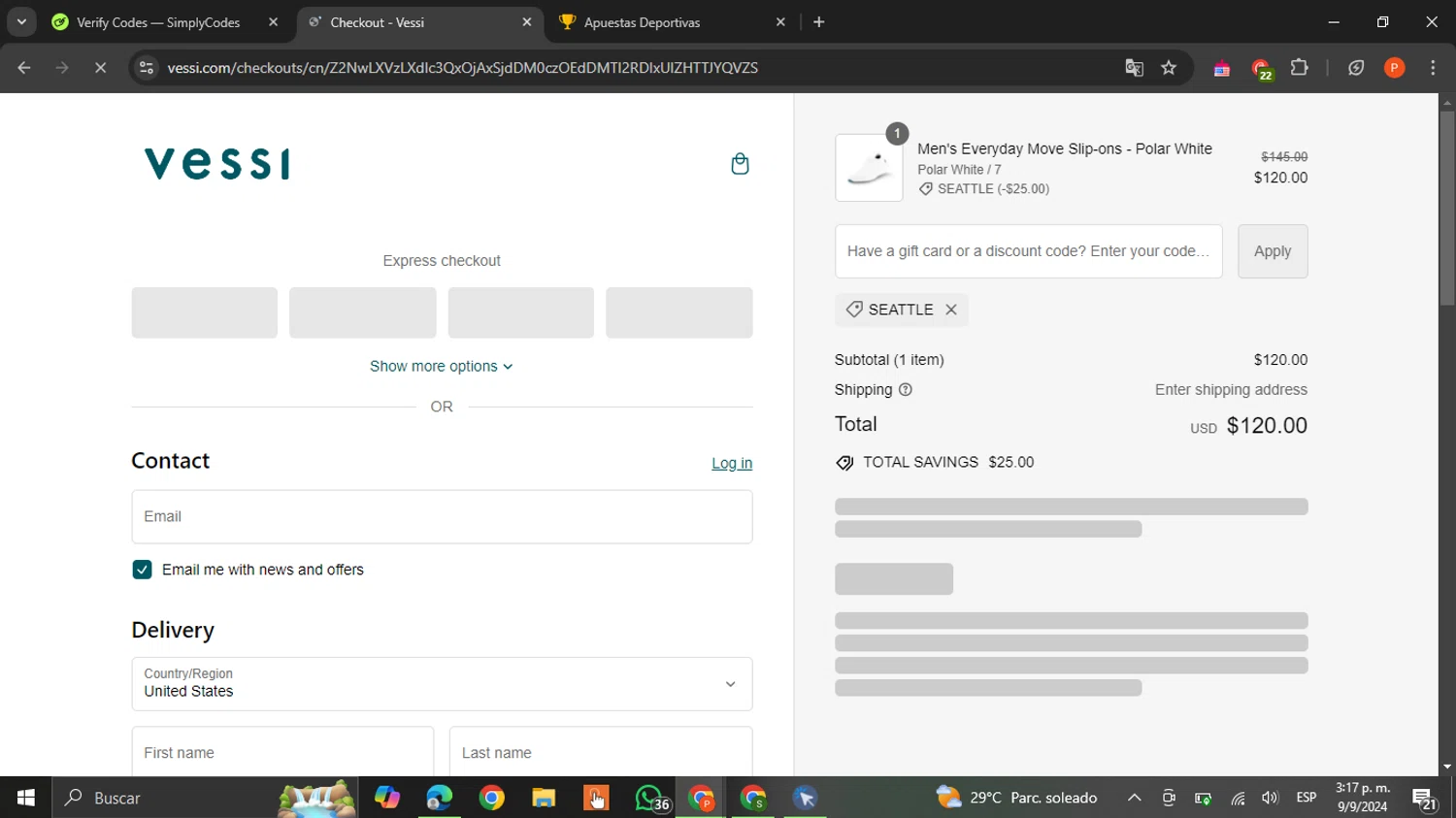
Task: Open File Explorer from the taskbar
Action: (544, 798)
